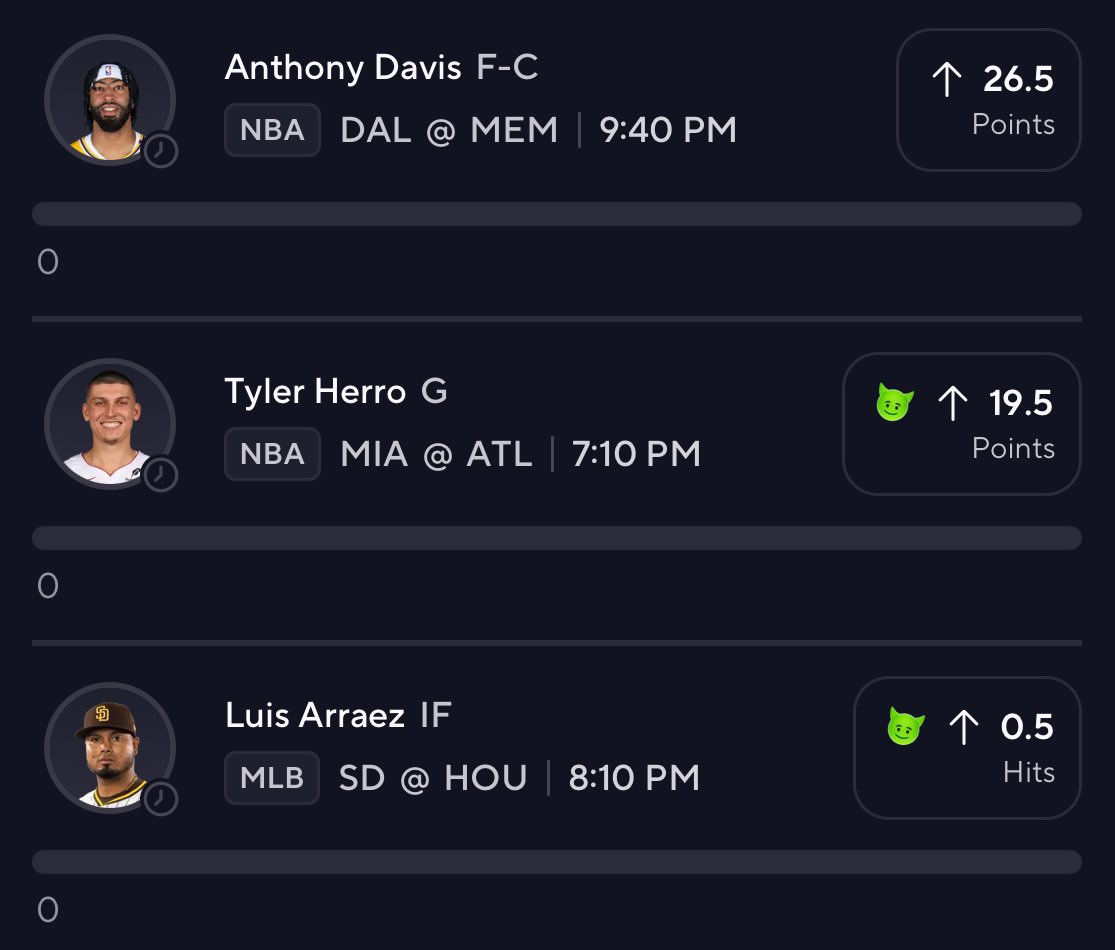
Task: Click the MLB tag under Luis Arraez
Action: coord(272,778)
